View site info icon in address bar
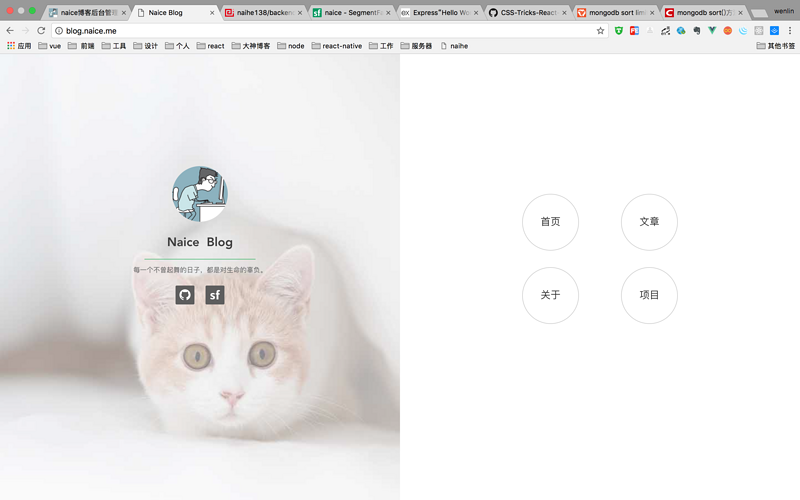Image resolution: width=800 pixels, height=500 pixels. [x=59, y=31]
